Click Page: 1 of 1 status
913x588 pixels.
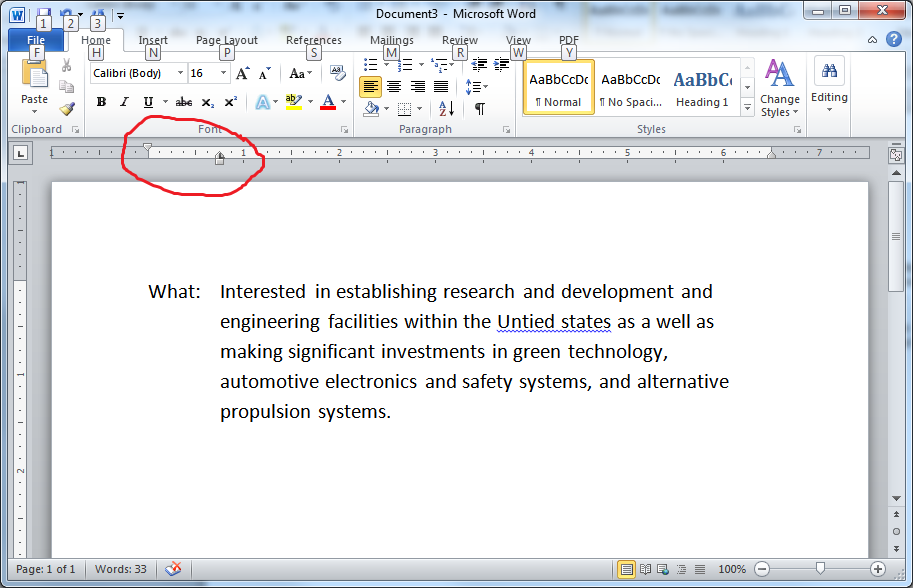(45, 569)
